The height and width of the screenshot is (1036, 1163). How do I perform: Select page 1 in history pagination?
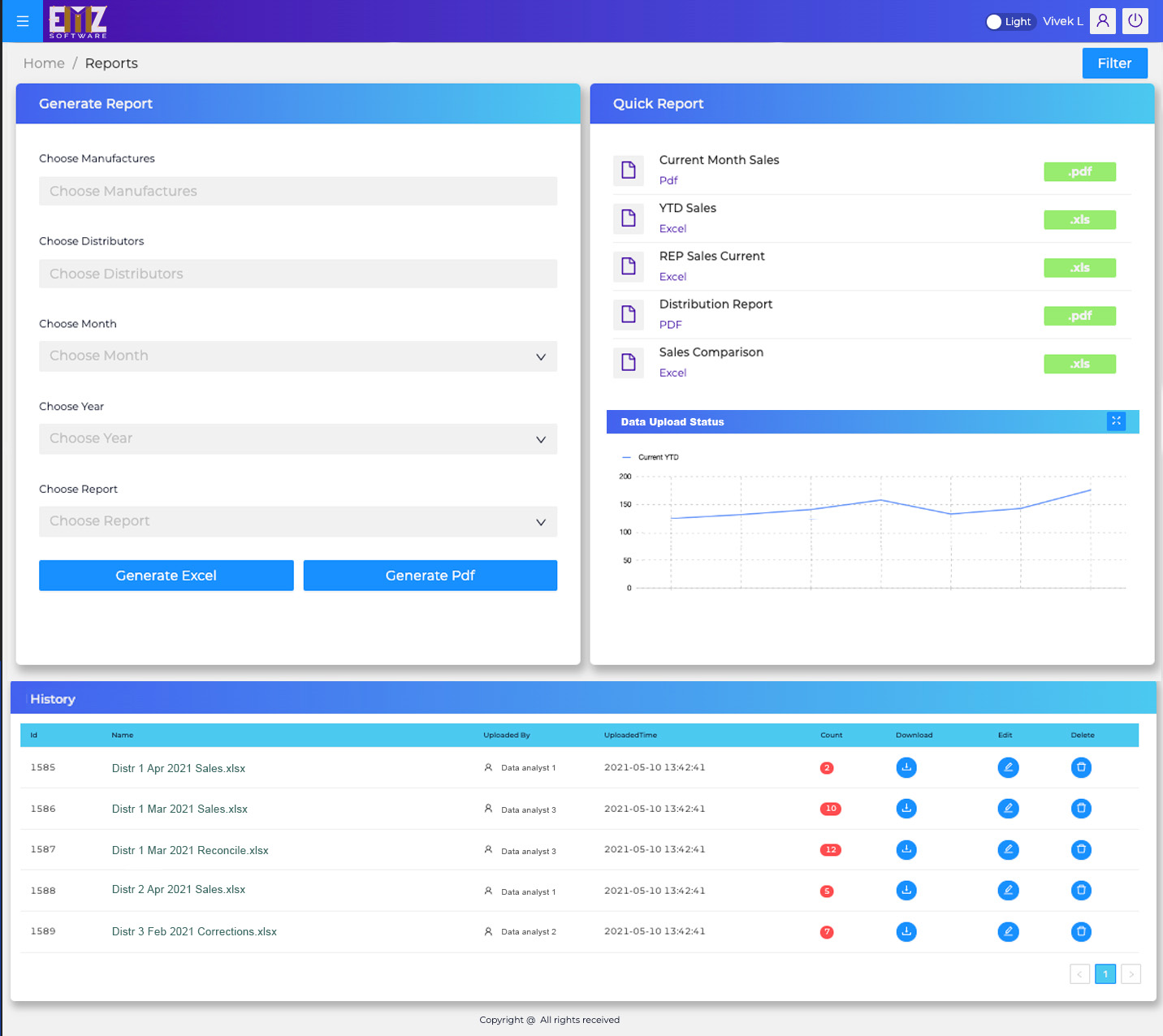[x=1105, y=973]
